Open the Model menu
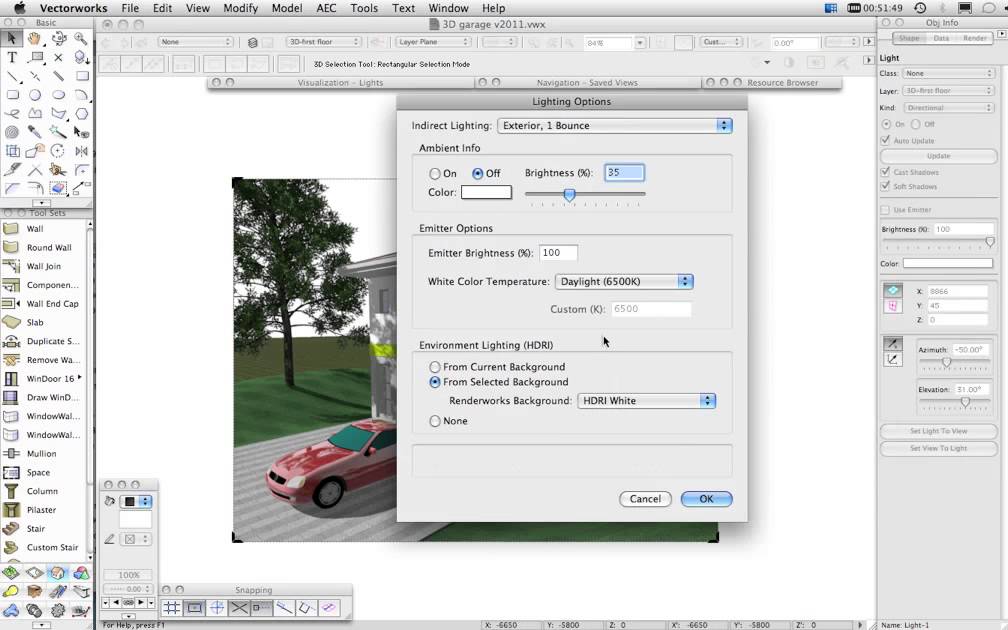1008x630 pixels. (287, 8)
